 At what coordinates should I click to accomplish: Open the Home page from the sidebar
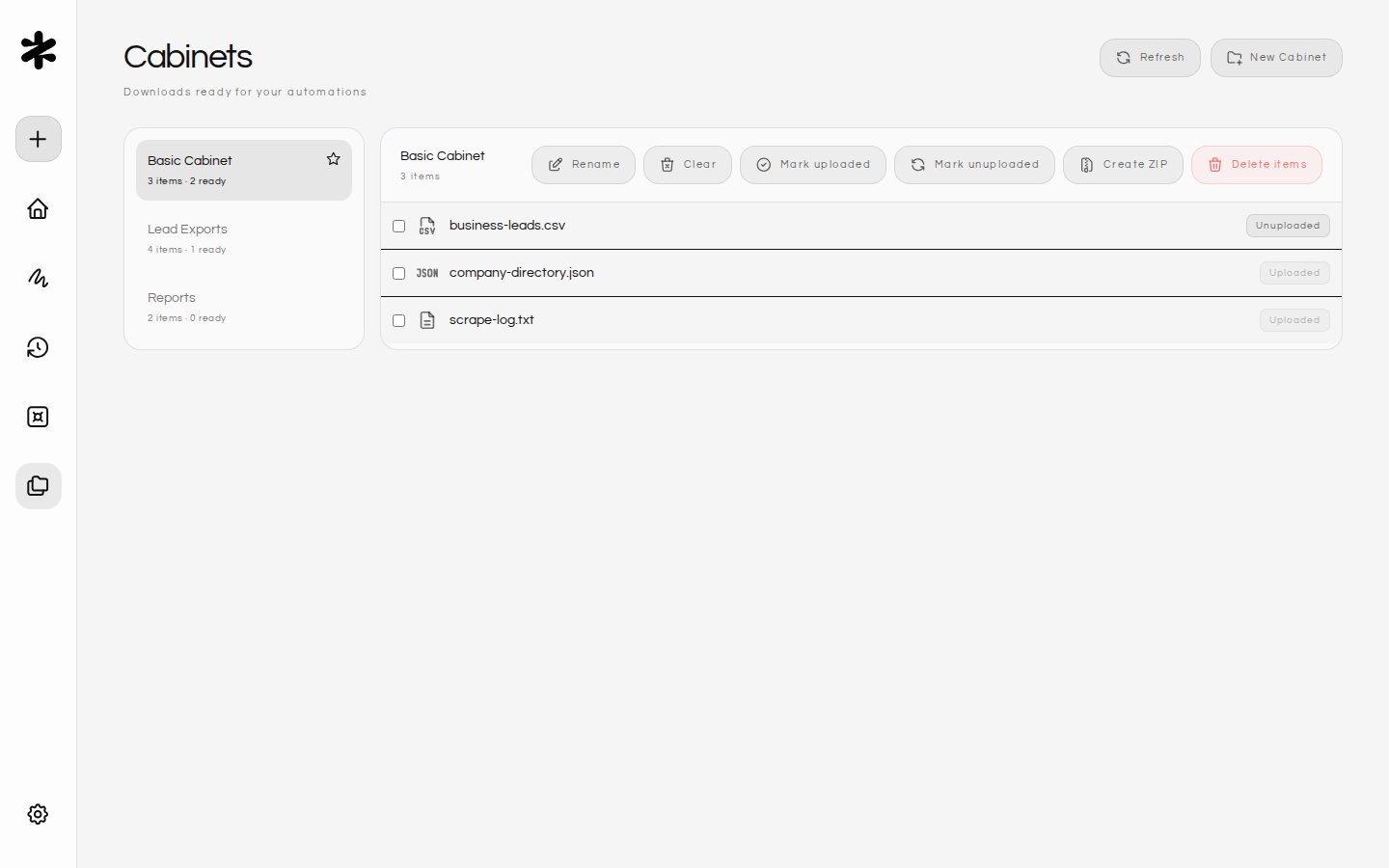point(39,208)
